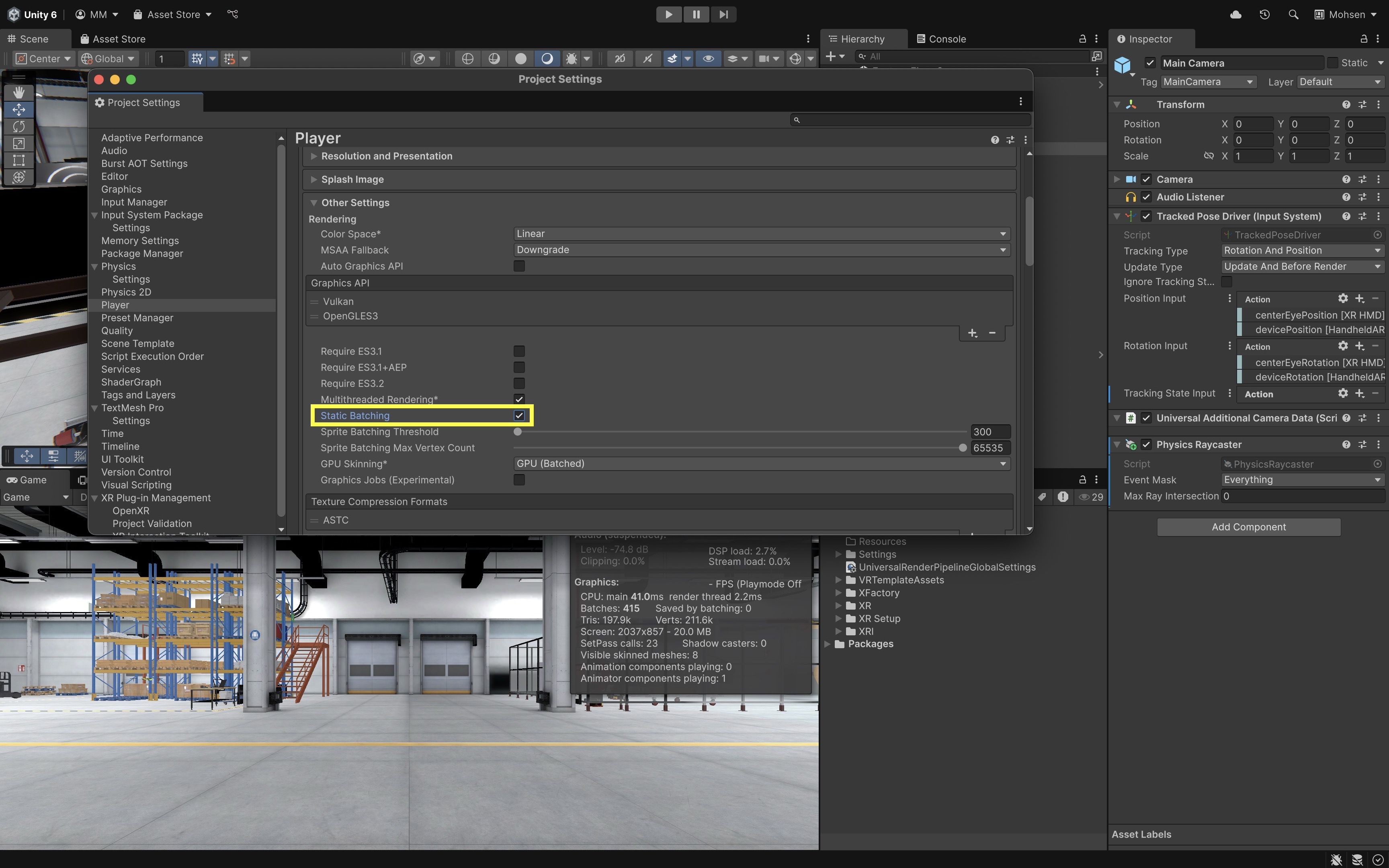Click Sprite Batching Max Vertex Count slider handle
This screenshot has height=868, width=1389.
click(x=963, y=448)
